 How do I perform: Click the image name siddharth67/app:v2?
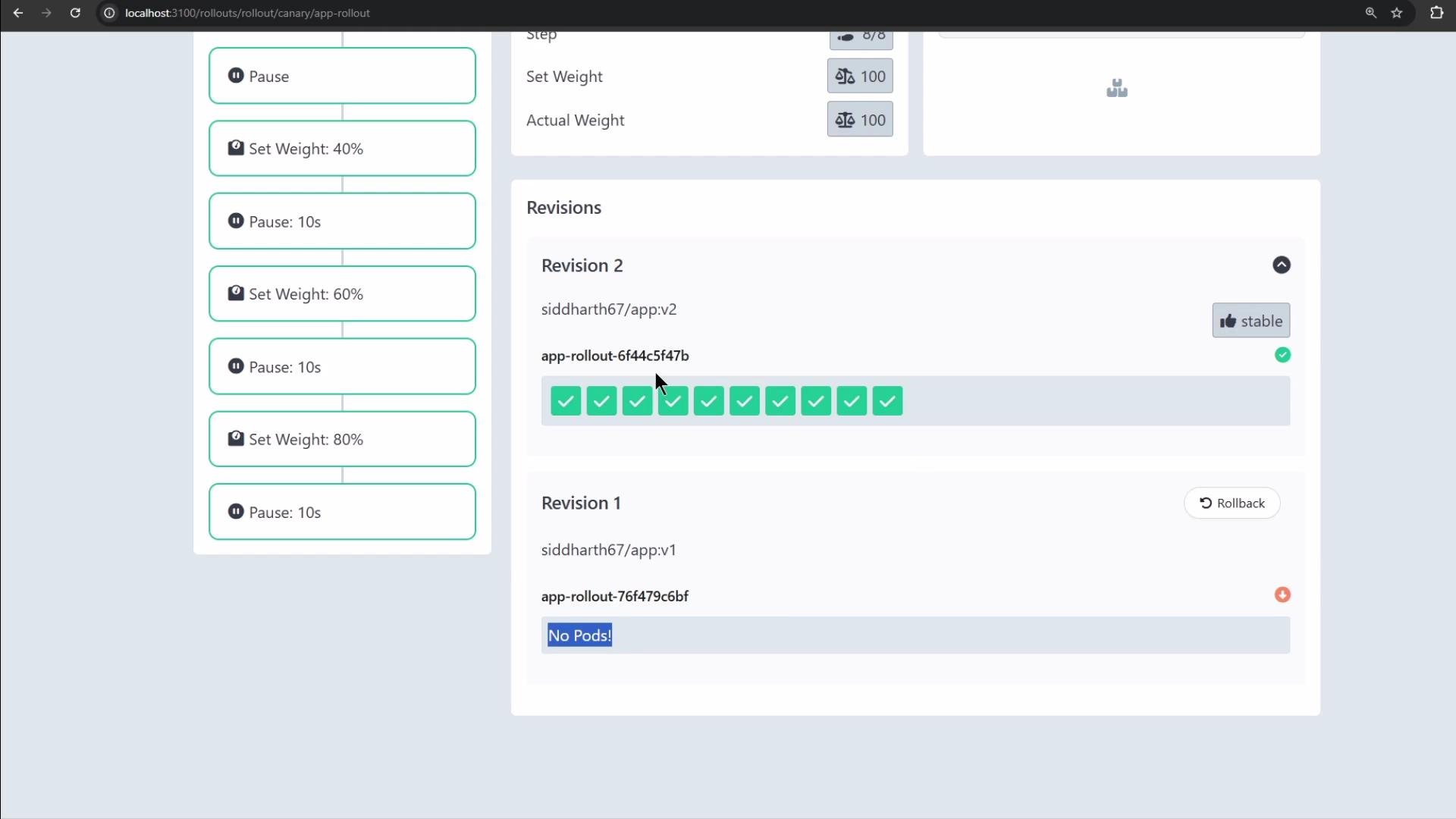(x=609, y=309)
